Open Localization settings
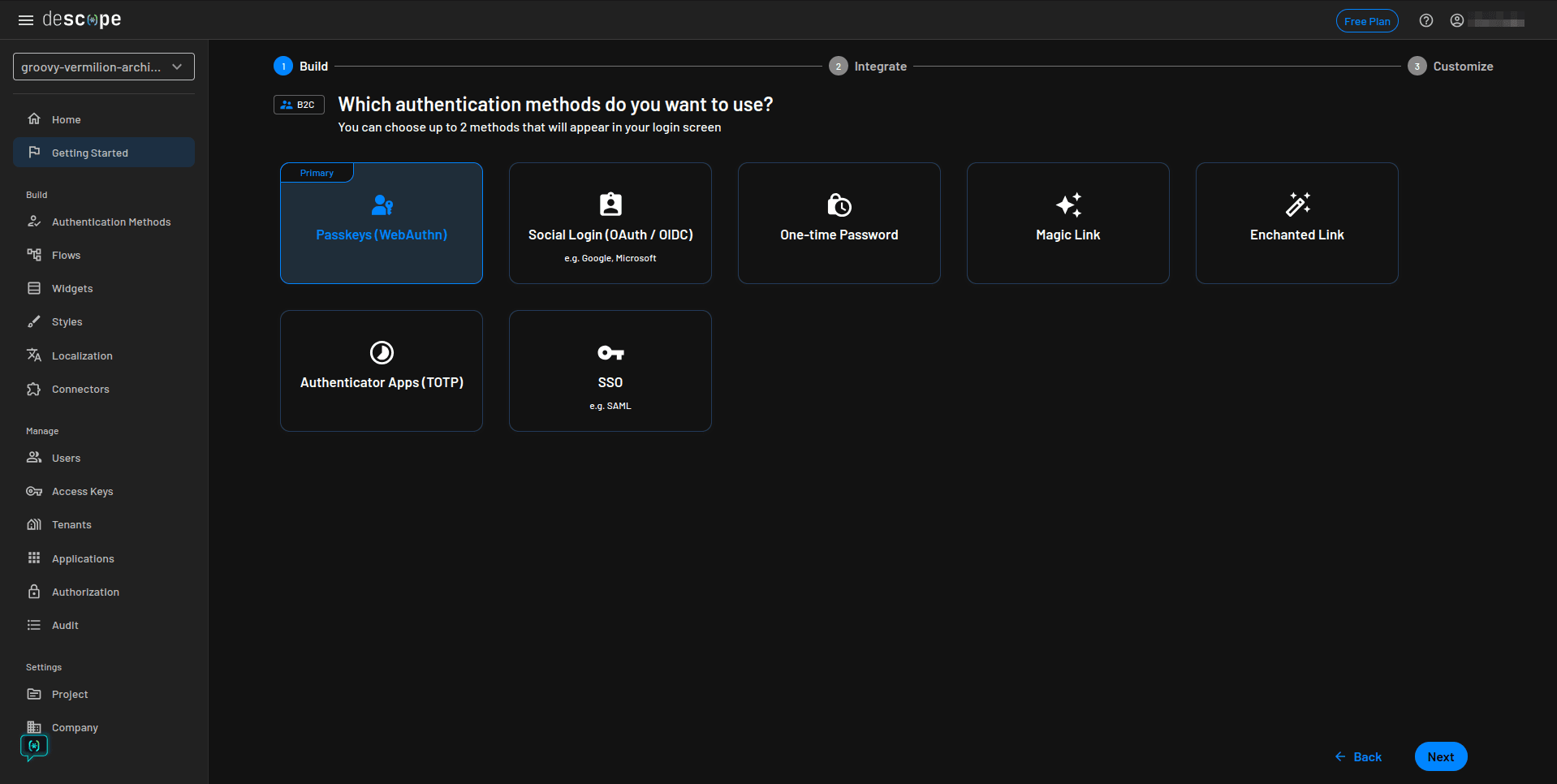The image size is (1557, 784). click(81, 355)
